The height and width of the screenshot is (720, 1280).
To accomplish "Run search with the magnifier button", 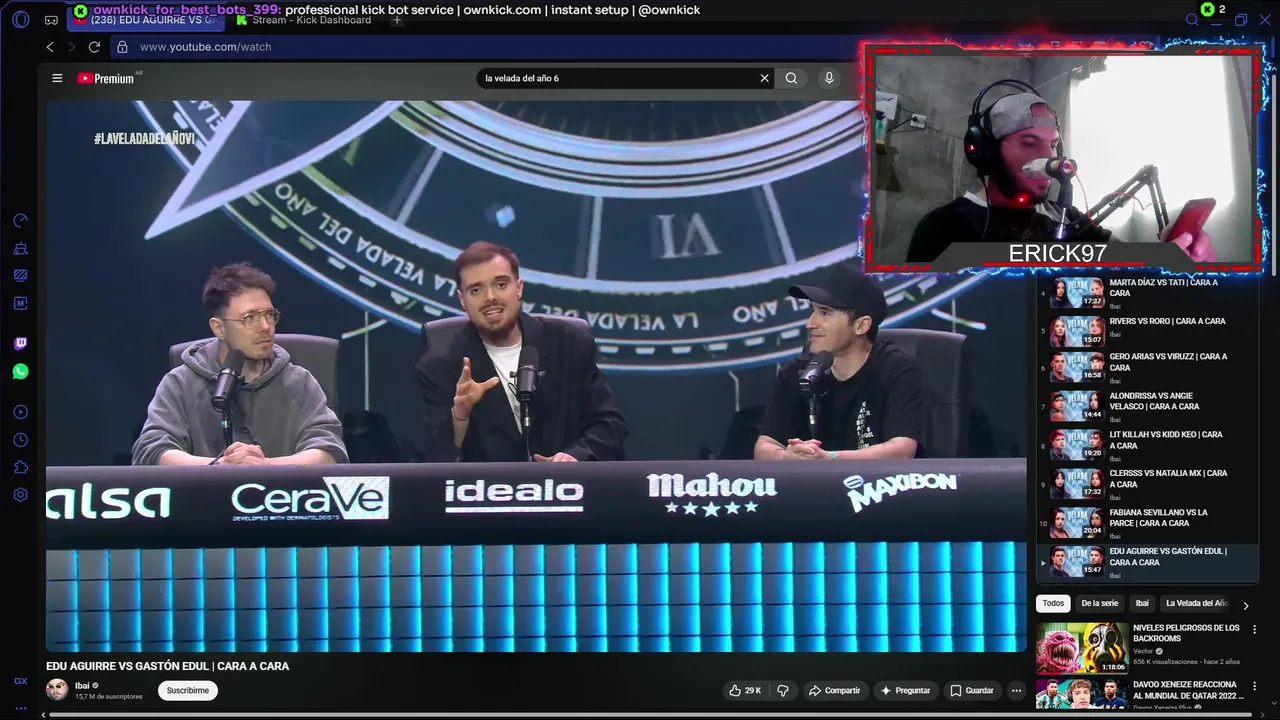I will (791, 78).
